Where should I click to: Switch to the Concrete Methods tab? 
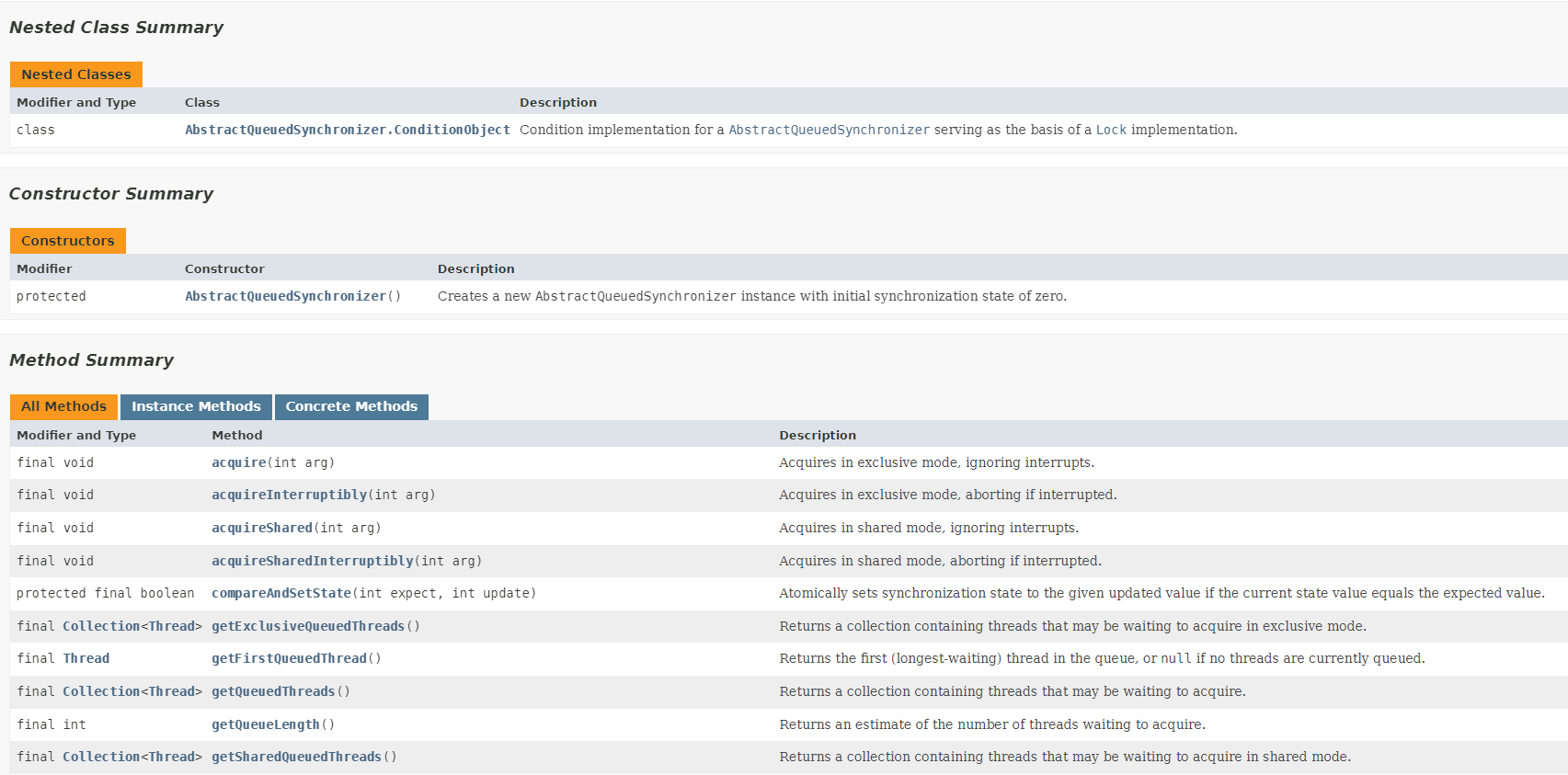(351, 406)
